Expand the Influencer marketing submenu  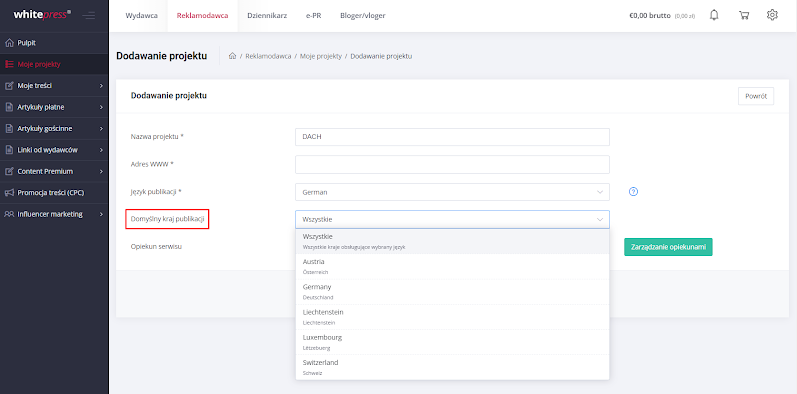[x=54, y=214]
